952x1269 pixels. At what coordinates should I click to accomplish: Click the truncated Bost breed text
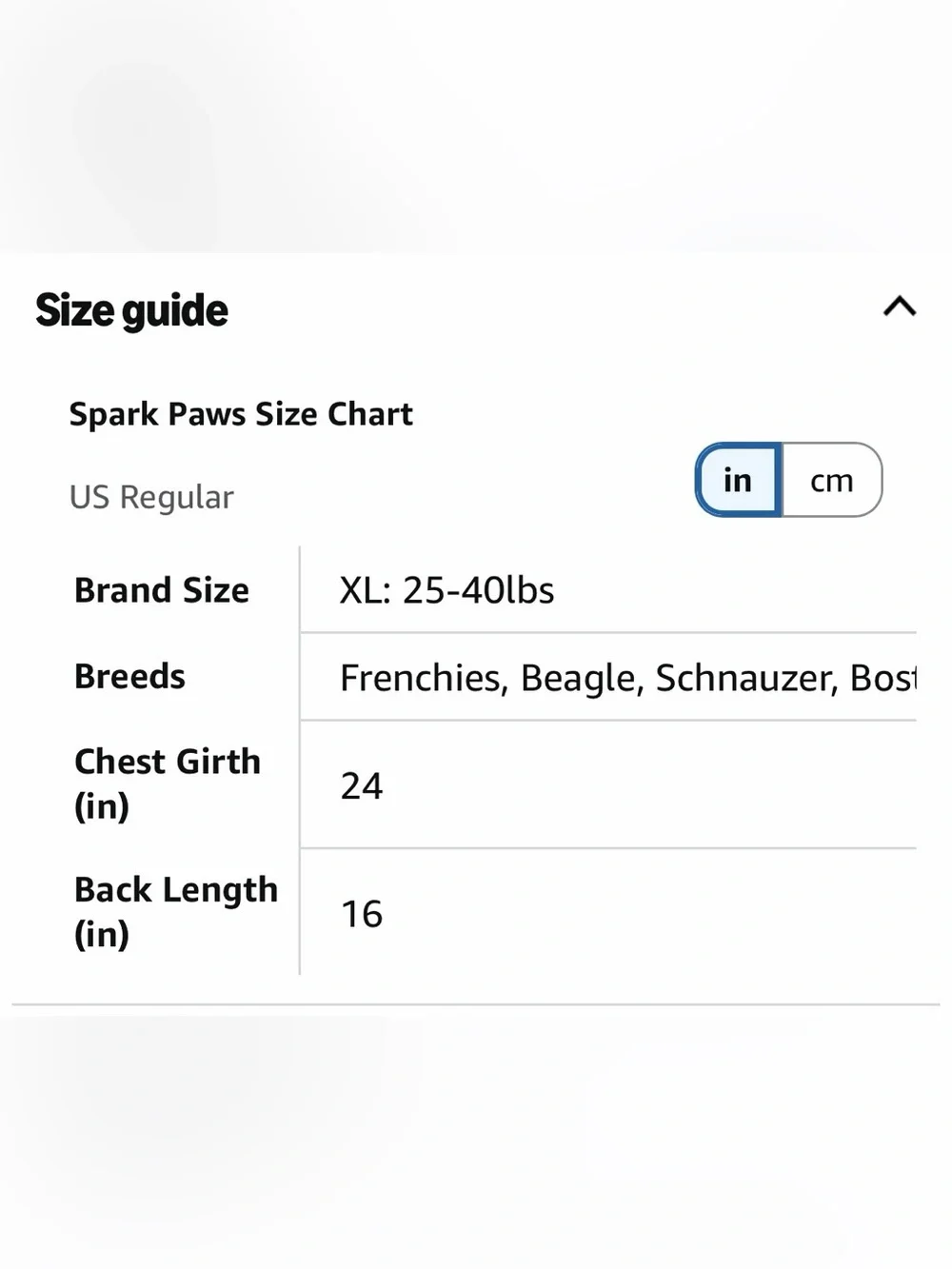pyautogui.click(x=883, y=678)
